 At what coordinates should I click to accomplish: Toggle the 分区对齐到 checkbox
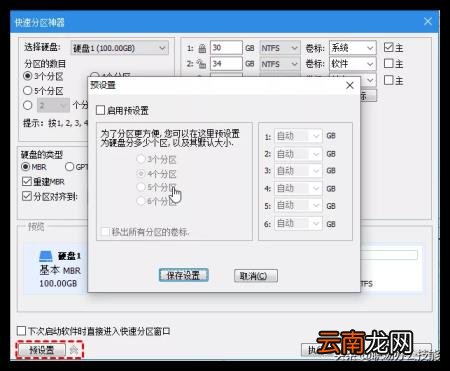[27, 196]
